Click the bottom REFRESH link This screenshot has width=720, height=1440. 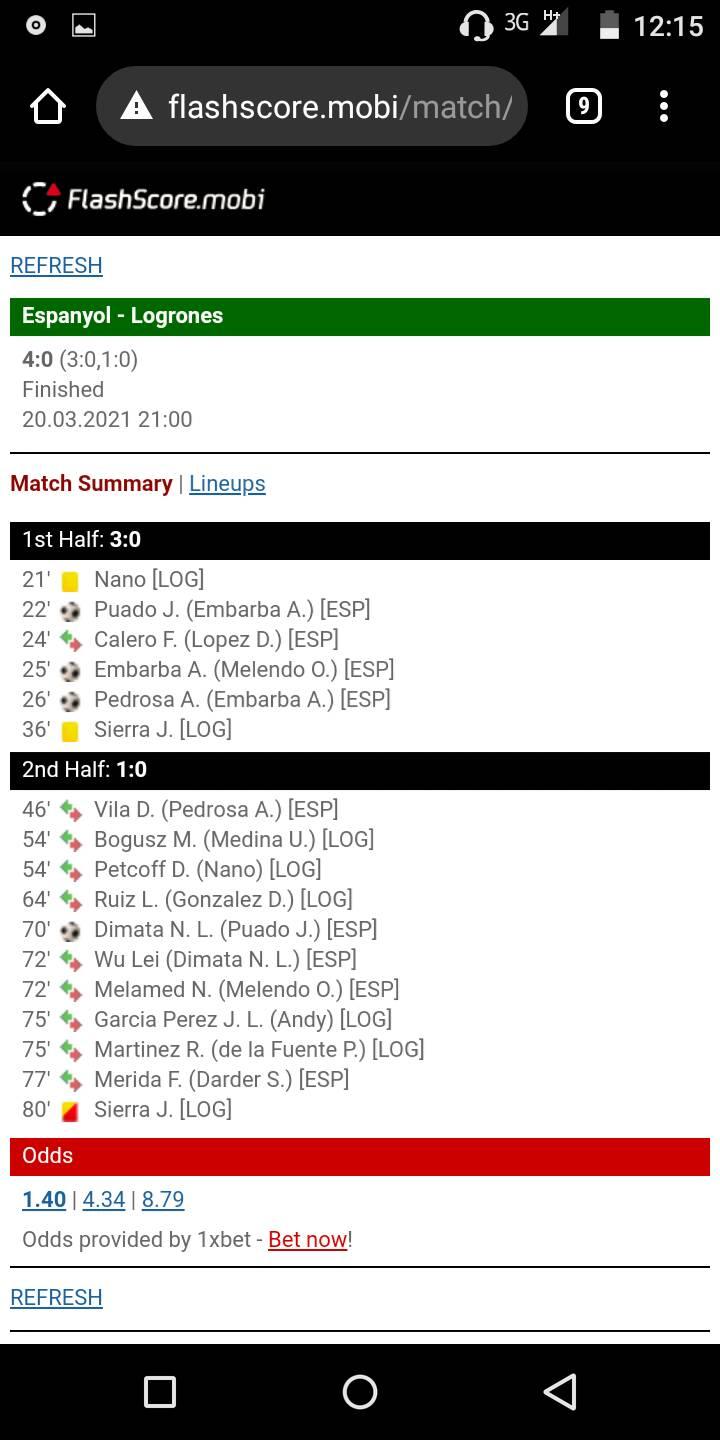pyautogui.click(x=56, y=1297)
